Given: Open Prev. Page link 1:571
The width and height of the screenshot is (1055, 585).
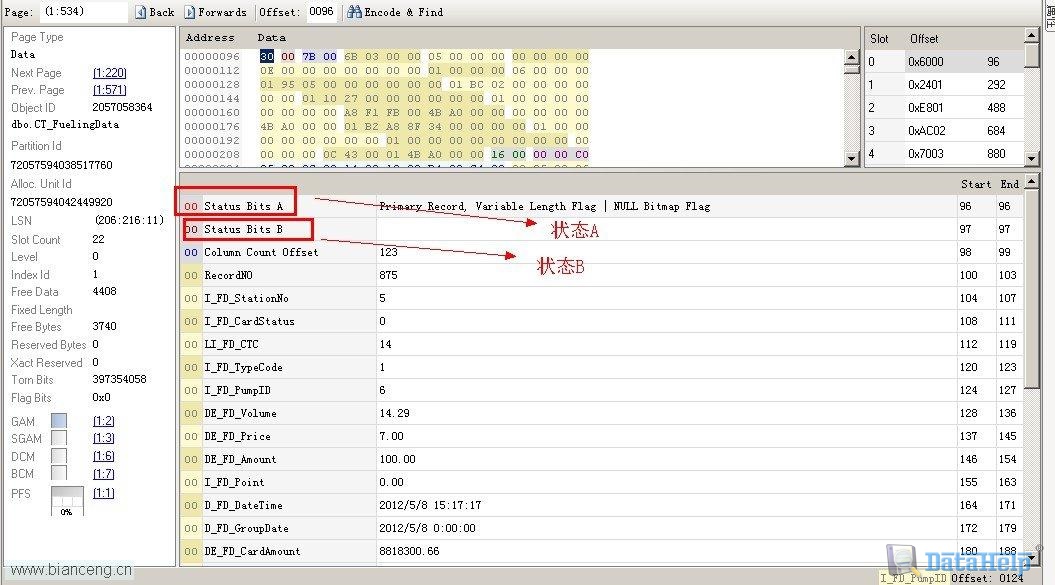Looking at the screenshot, I should [109, 90].
